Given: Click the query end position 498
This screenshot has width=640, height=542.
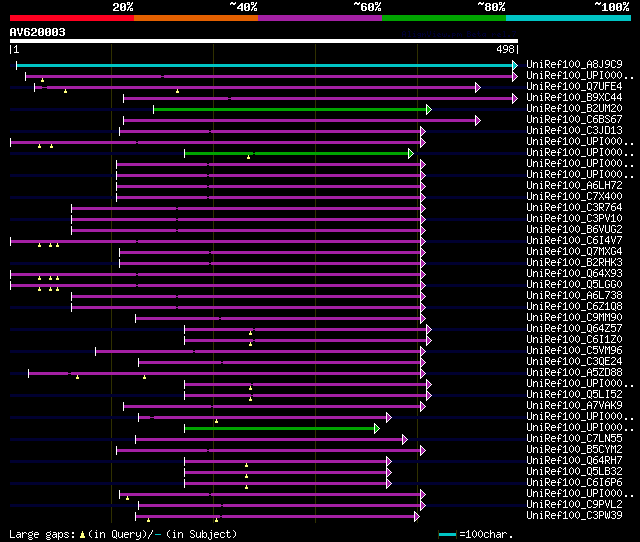Looking at the screenshot, I should click(505, 49).
